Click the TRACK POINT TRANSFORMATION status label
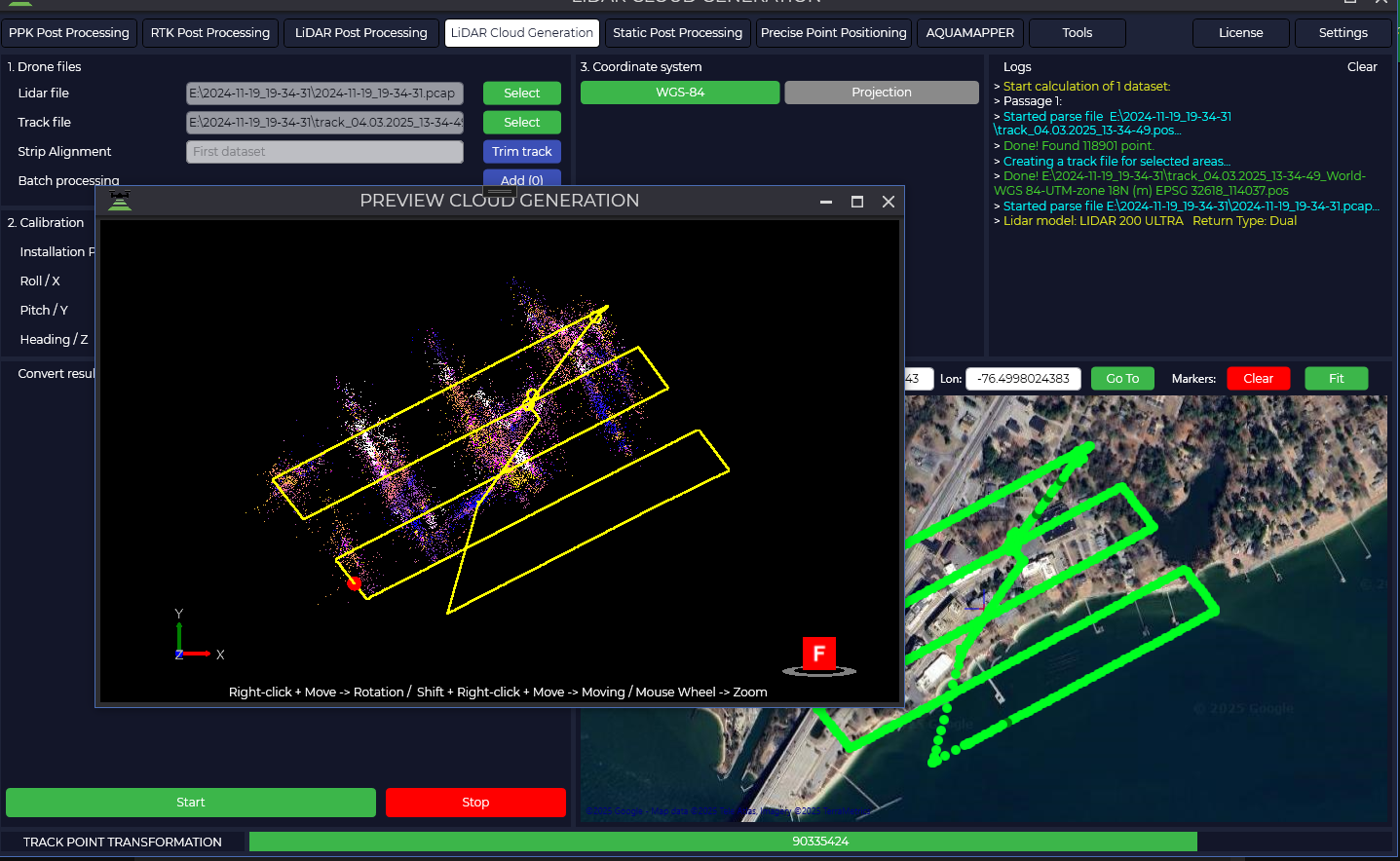Viewport: 1400px width, 861px height. (123, 842)
